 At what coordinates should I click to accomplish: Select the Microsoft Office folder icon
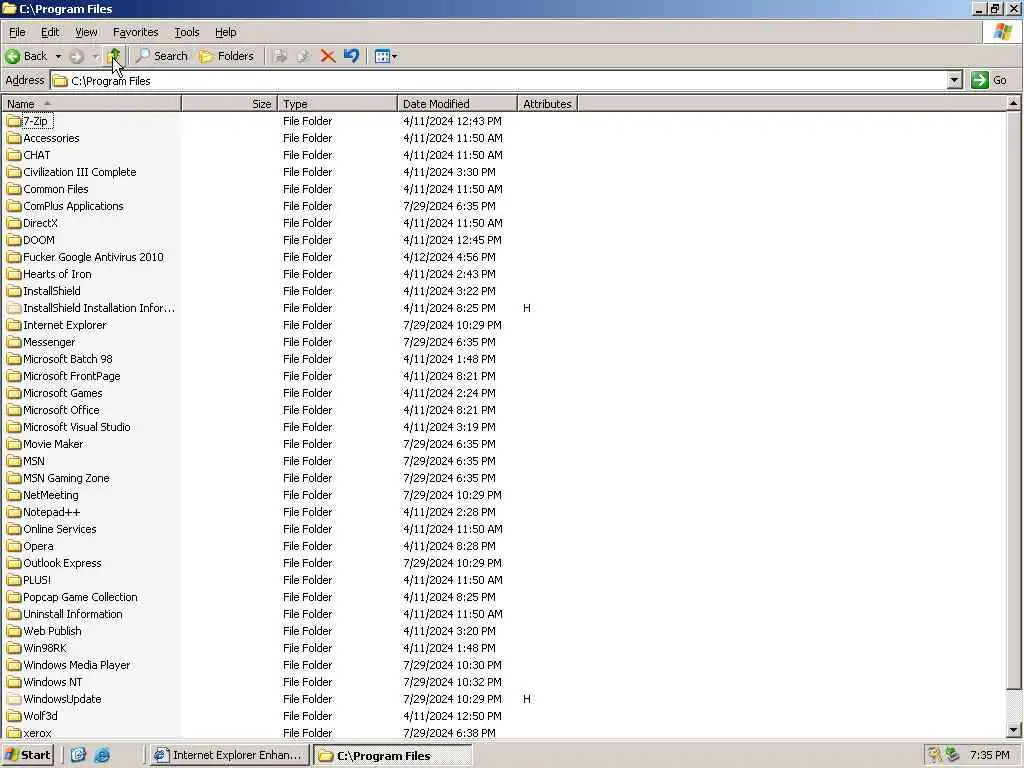tap(14, 409)
